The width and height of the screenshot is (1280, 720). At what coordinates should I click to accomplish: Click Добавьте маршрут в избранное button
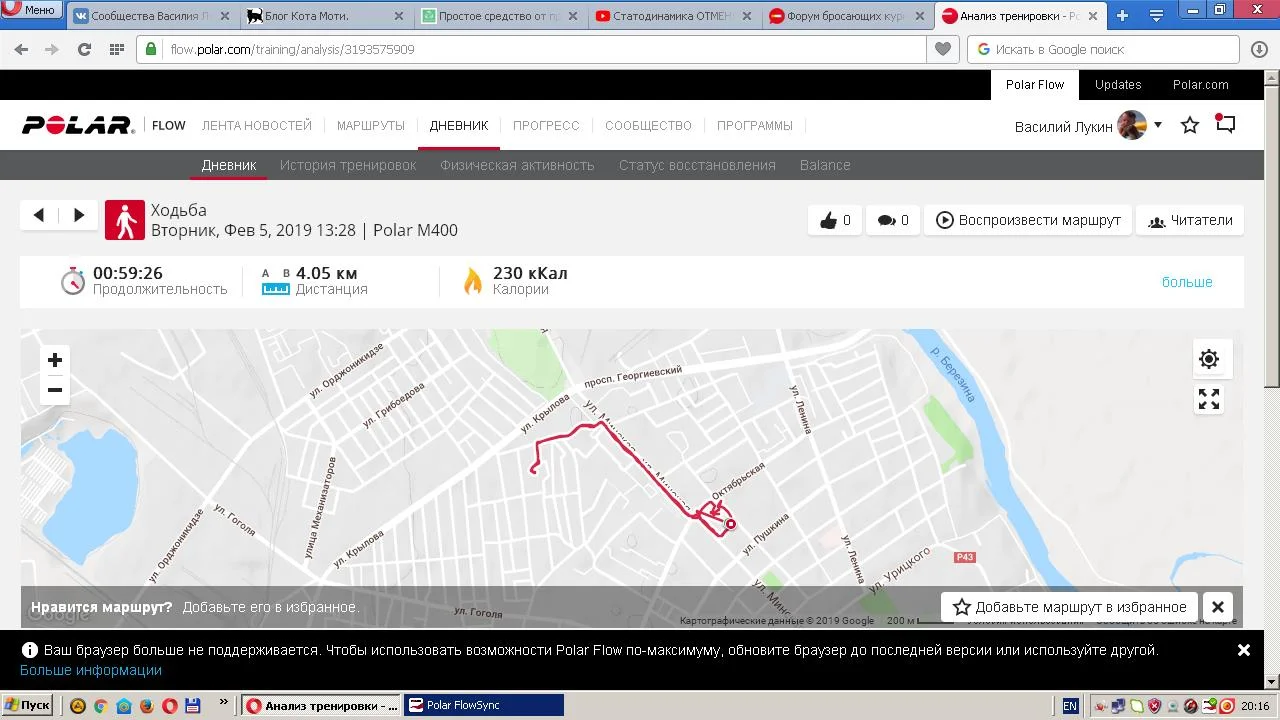coord(1069,607)
